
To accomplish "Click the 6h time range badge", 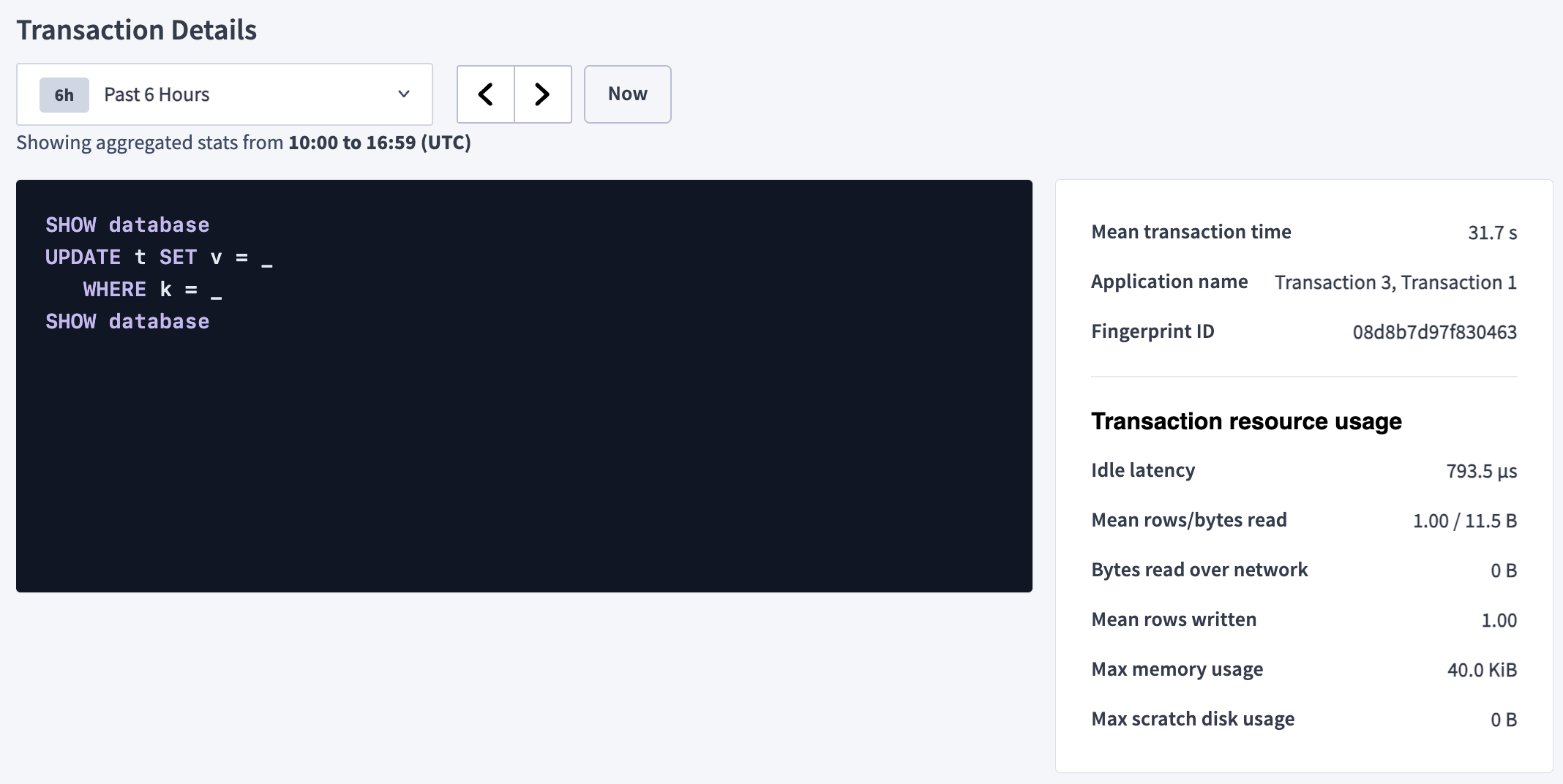I will [63, 94].
